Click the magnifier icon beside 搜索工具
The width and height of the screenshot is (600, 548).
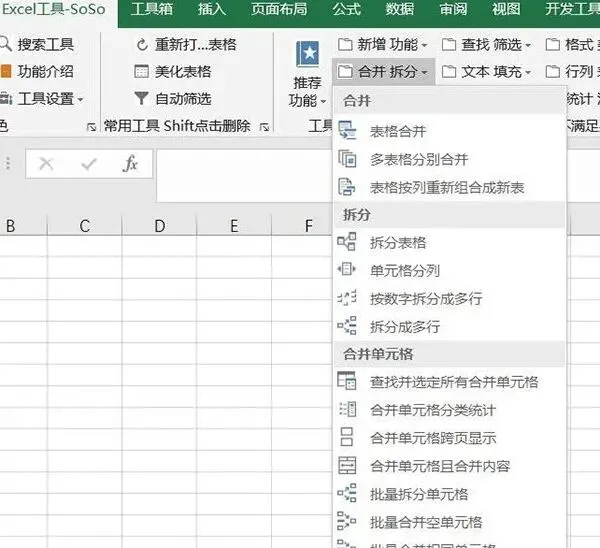[6, 44]
